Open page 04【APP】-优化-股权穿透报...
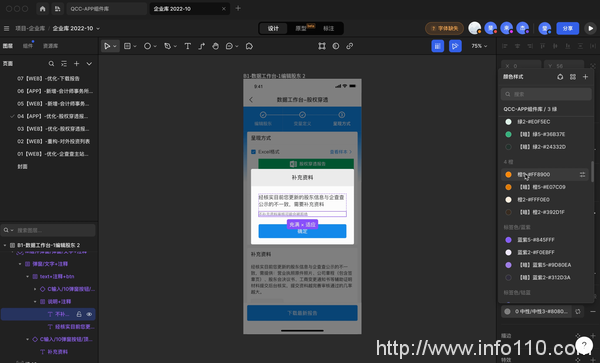 click(52, 116)
